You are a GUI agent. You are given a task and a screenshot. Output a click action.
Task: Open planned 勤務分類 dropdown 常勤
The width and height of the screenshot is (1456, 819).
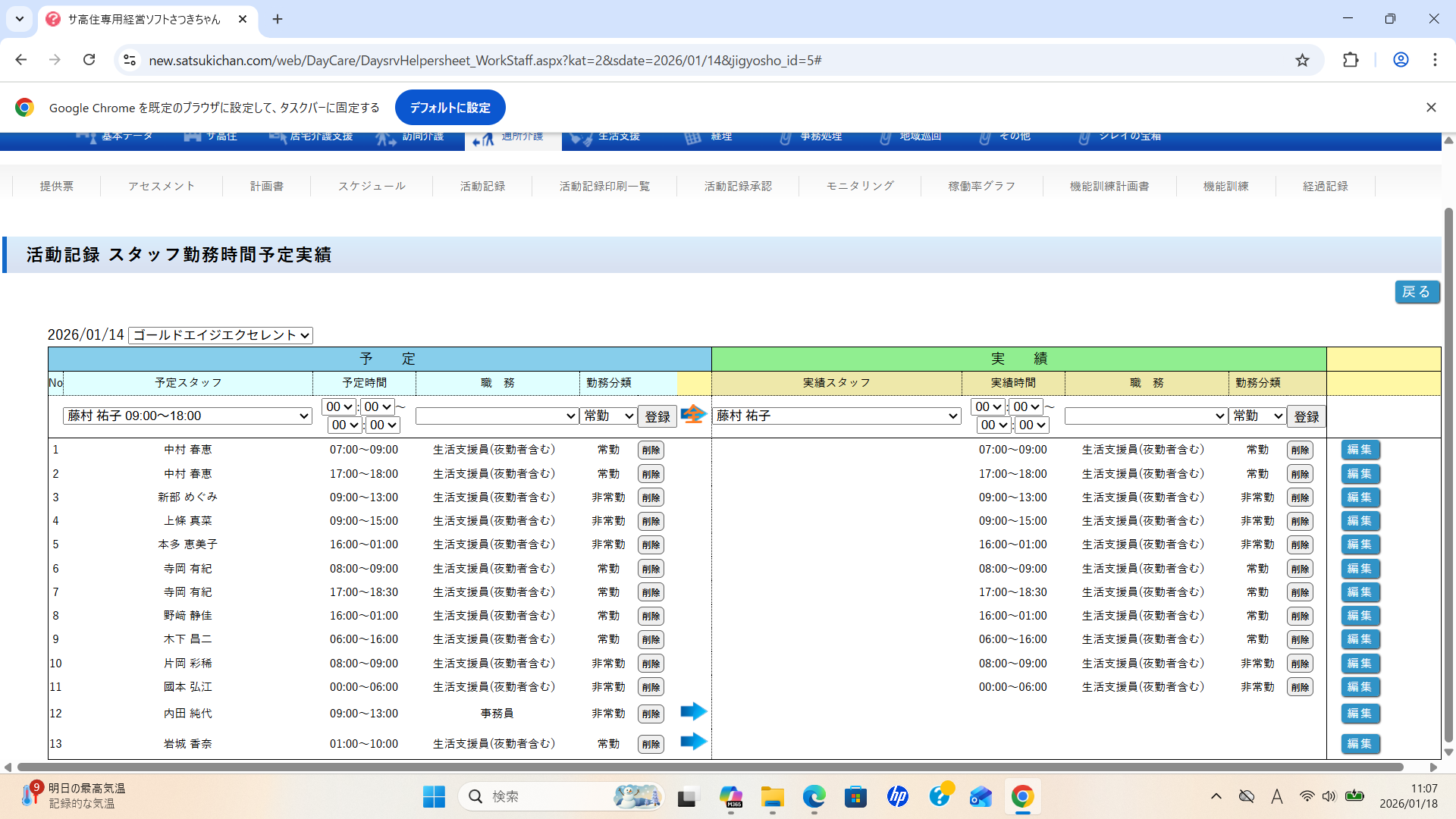608,416
